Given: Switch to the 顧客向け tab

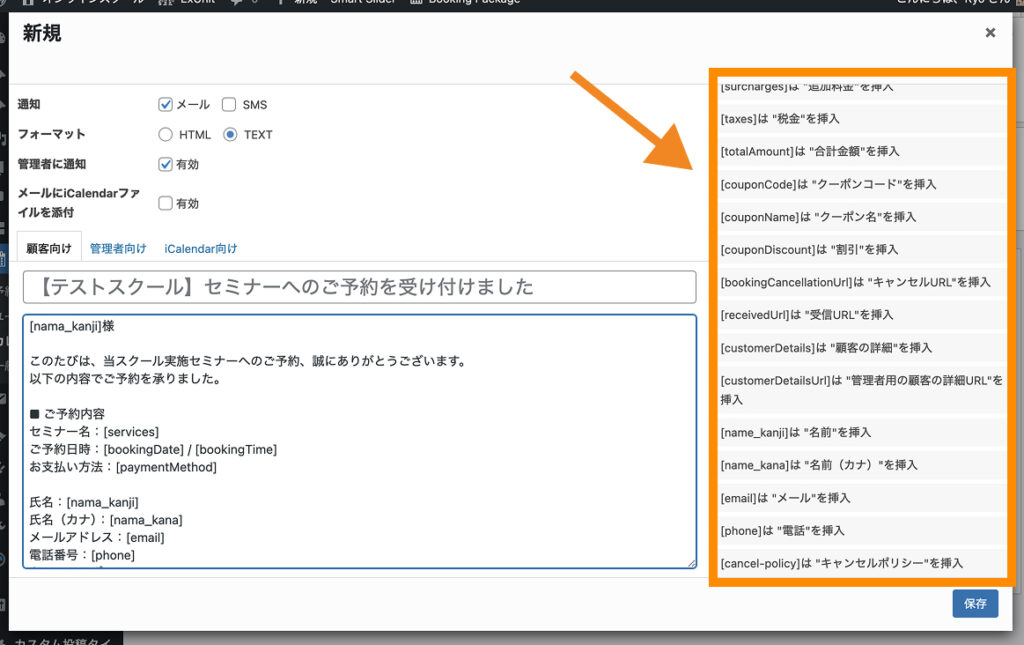Looking at the screenshot, I should [50, 248].
